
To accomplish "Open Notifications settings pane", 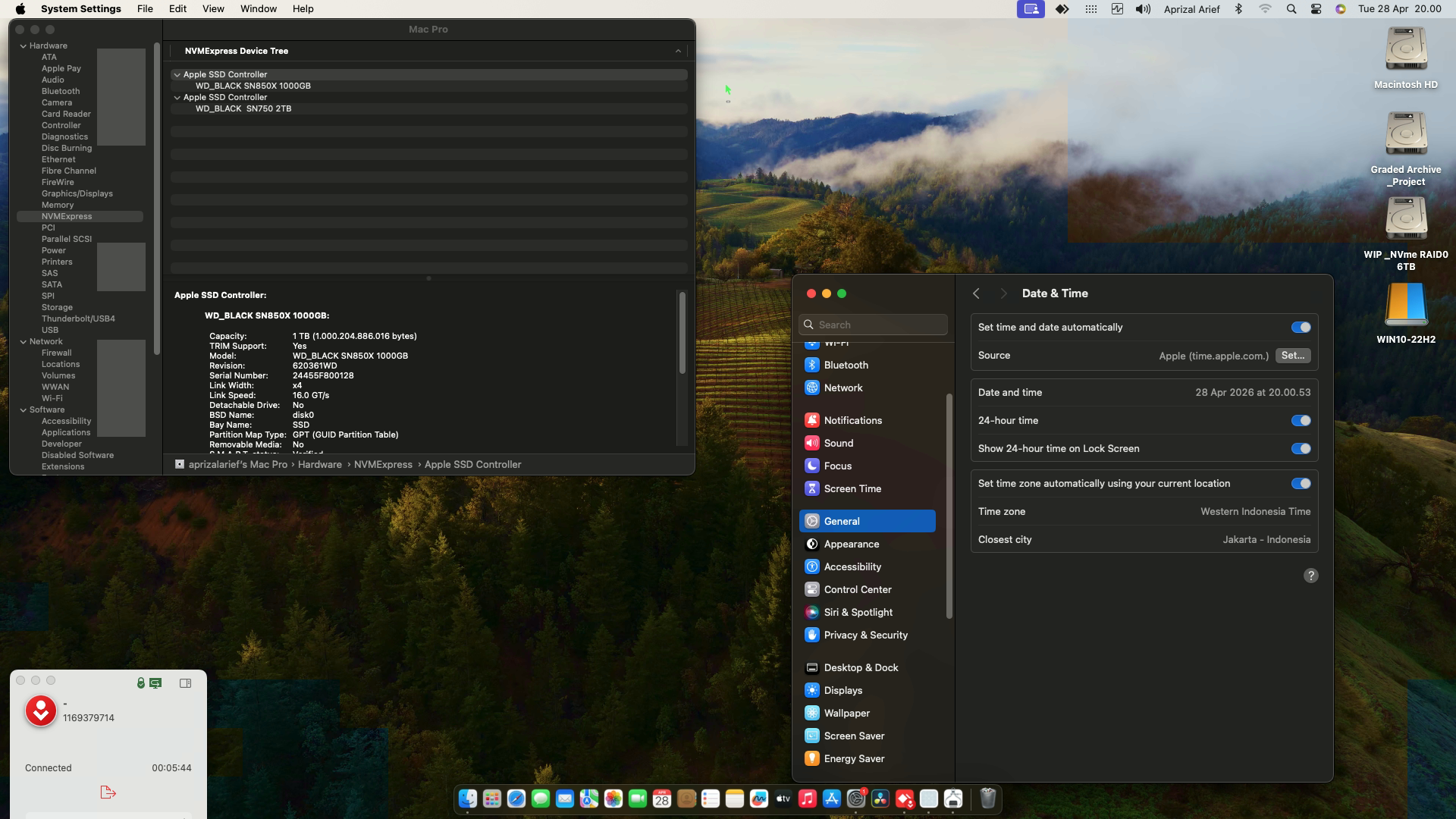I will point(867,420).
